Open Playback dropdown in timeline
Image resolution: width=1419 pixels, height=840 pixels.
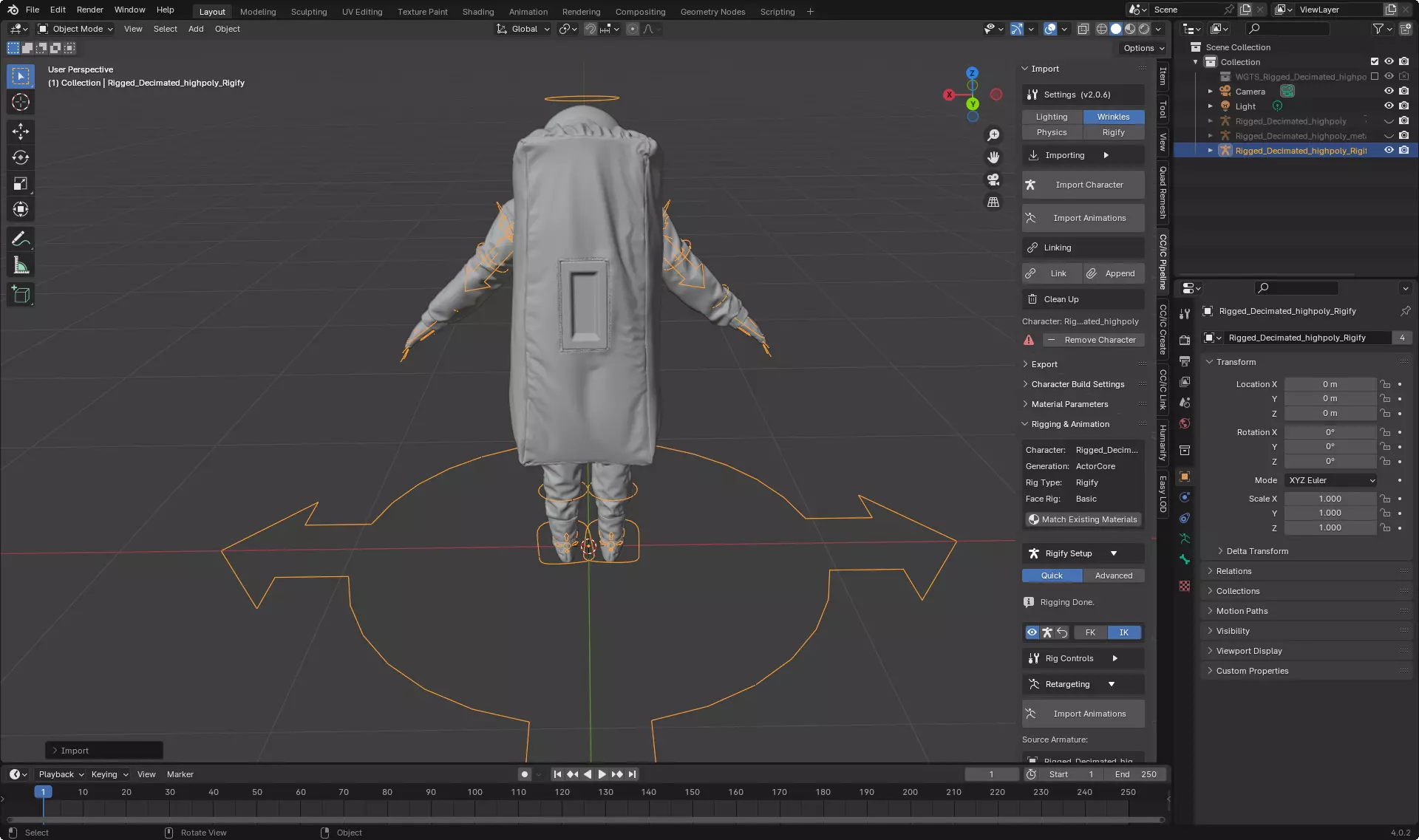(61, 774)
